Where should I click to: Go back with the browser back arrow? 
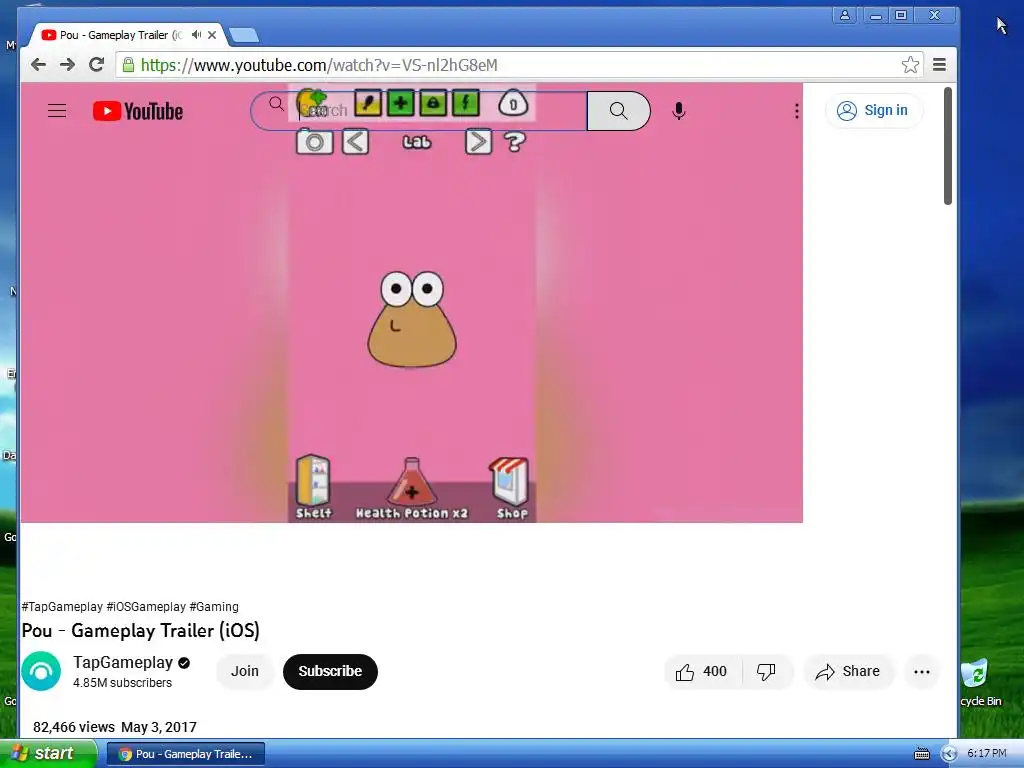39,65
